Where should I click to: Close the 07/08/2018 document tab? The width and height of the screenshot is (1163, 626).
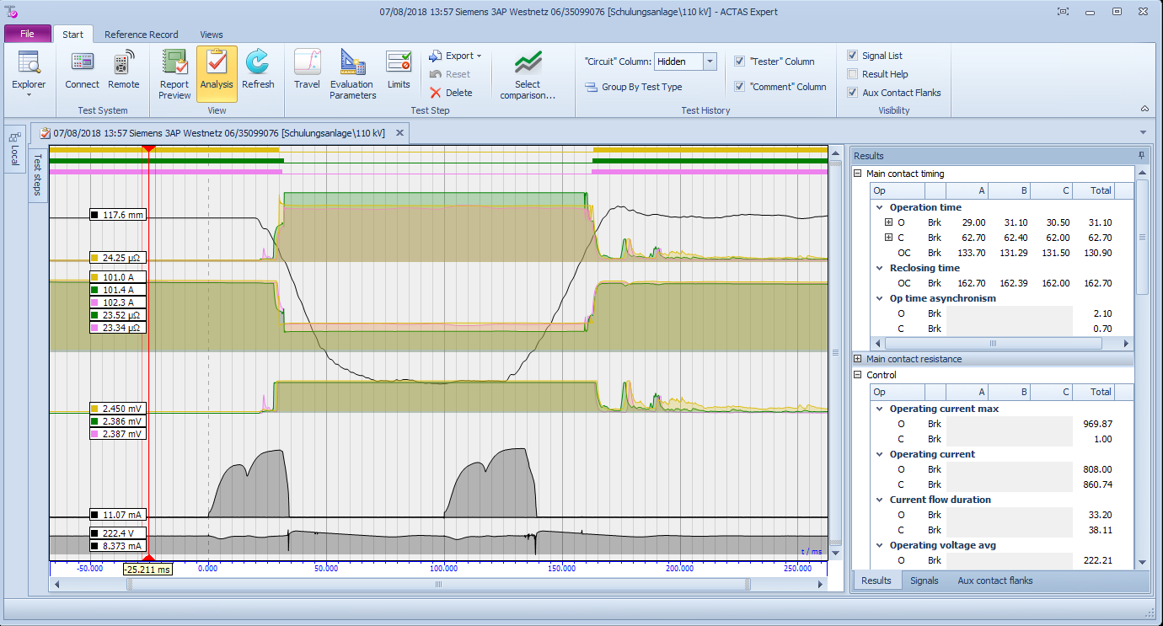[400, 134]
